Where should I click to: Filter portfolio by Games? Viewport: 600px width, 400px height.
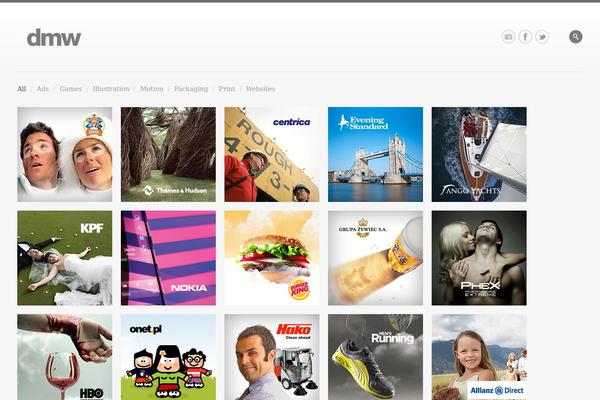pyautogui.click(x=70, y=89)
